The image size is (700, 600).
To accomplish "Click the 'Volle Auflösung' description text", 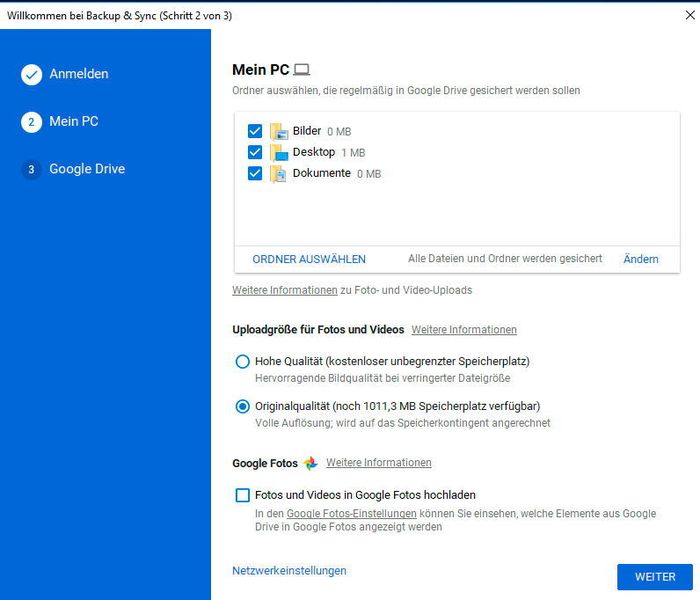I will [x=403, y=423].
